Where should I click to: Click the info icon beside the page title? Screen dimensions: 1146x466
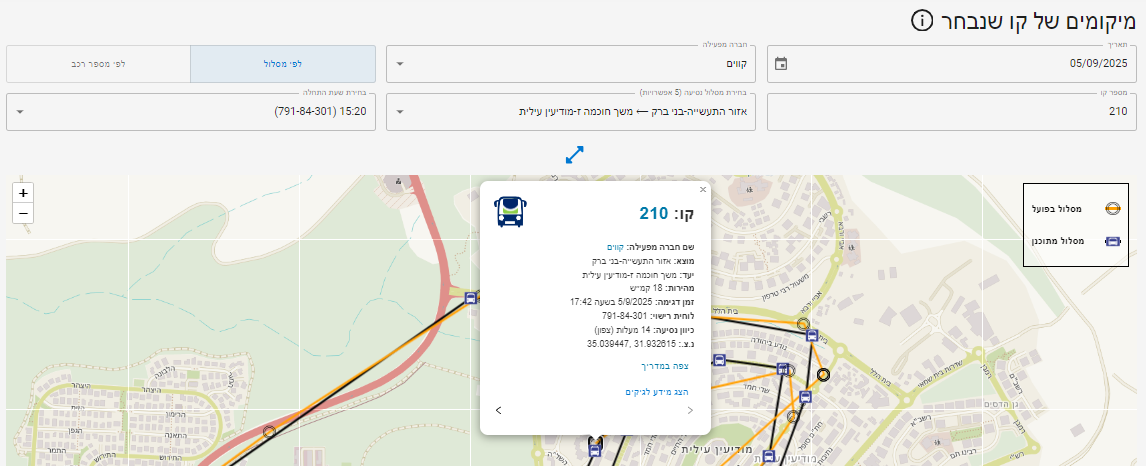coord(922,21)
